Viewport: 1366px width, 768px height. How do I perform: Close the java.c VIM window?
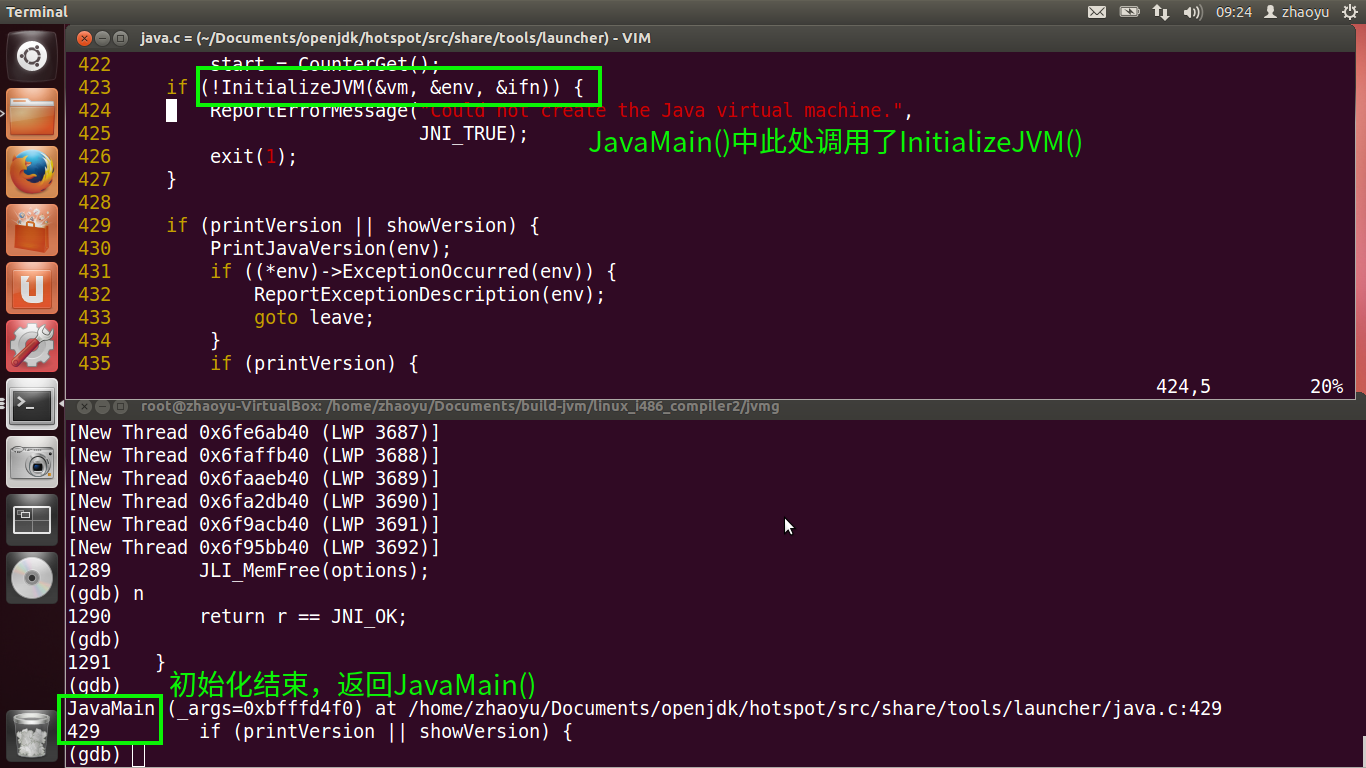coord(84,38)
